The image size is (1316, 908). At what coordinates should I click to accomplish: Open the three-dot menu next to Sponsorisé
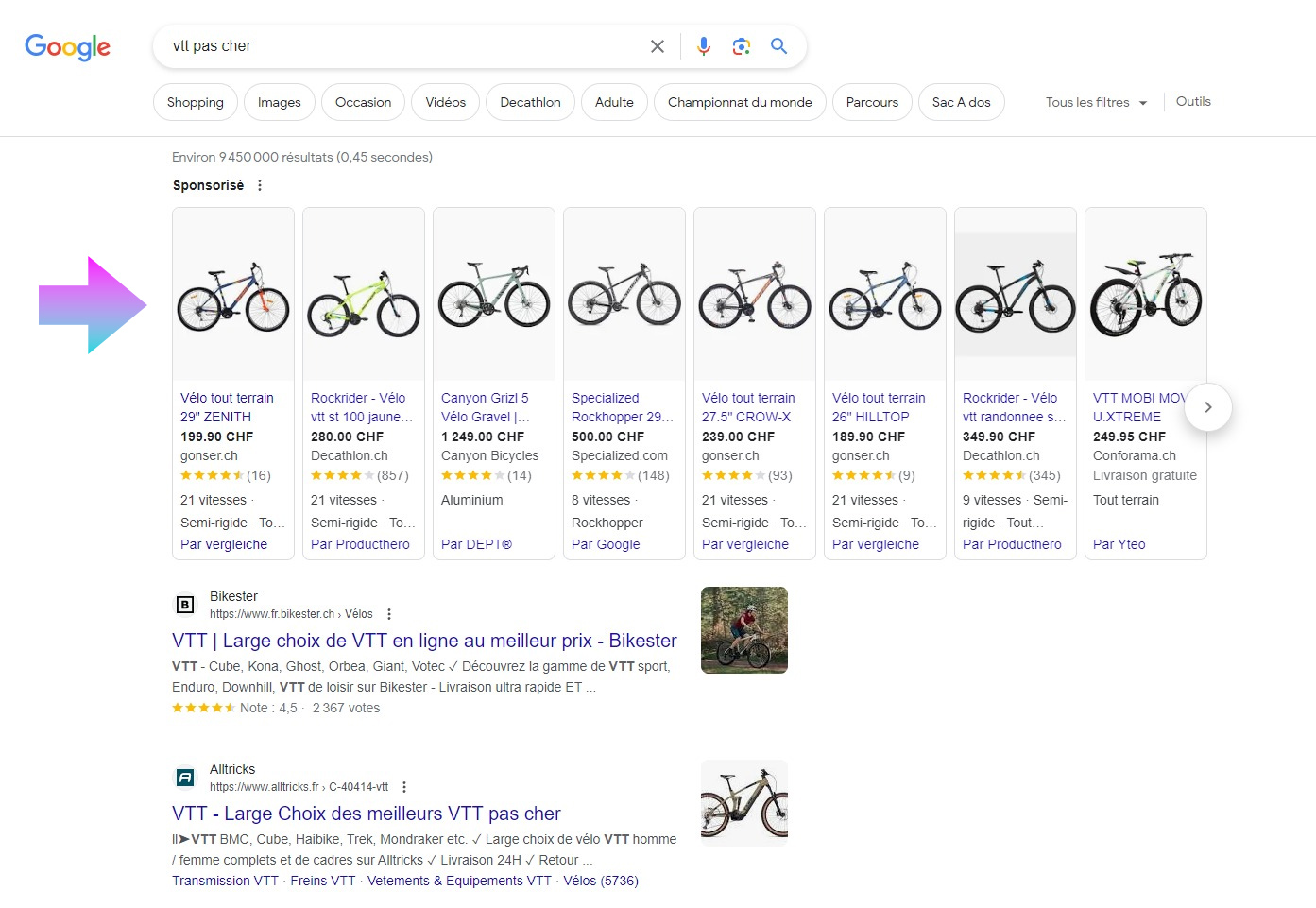tap(260, 185)
